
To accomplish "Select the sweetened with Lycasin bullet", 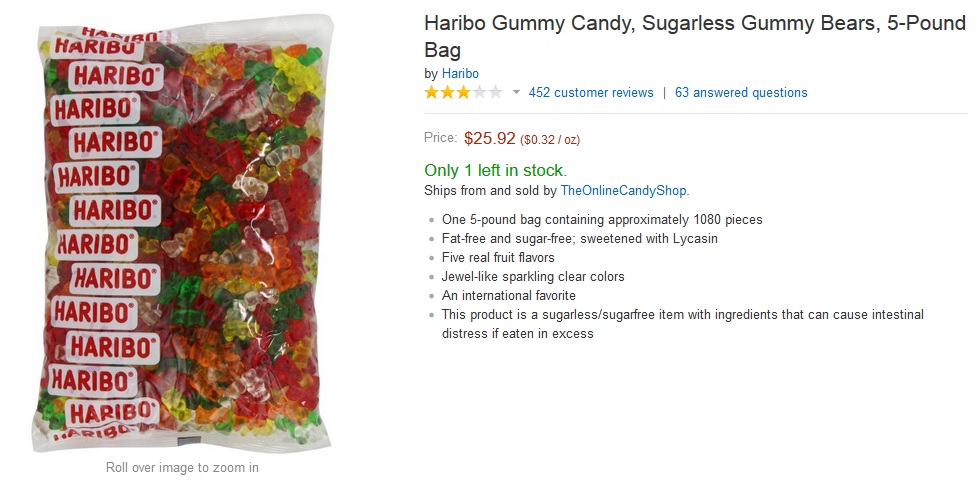I will [579, 238].
